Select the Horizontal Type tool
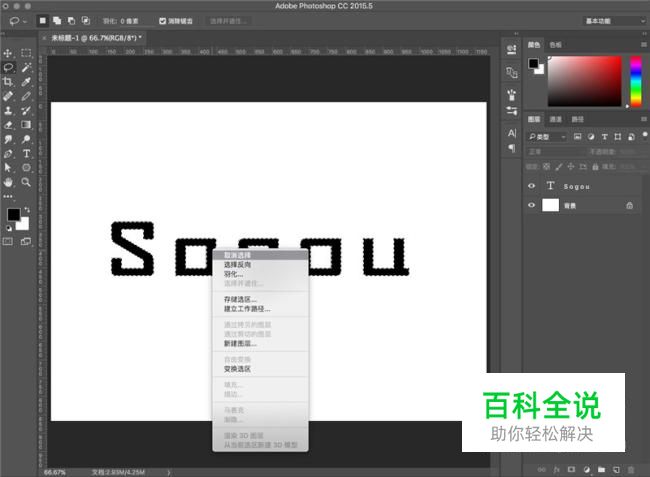The image size is (650, 477). 26,154
